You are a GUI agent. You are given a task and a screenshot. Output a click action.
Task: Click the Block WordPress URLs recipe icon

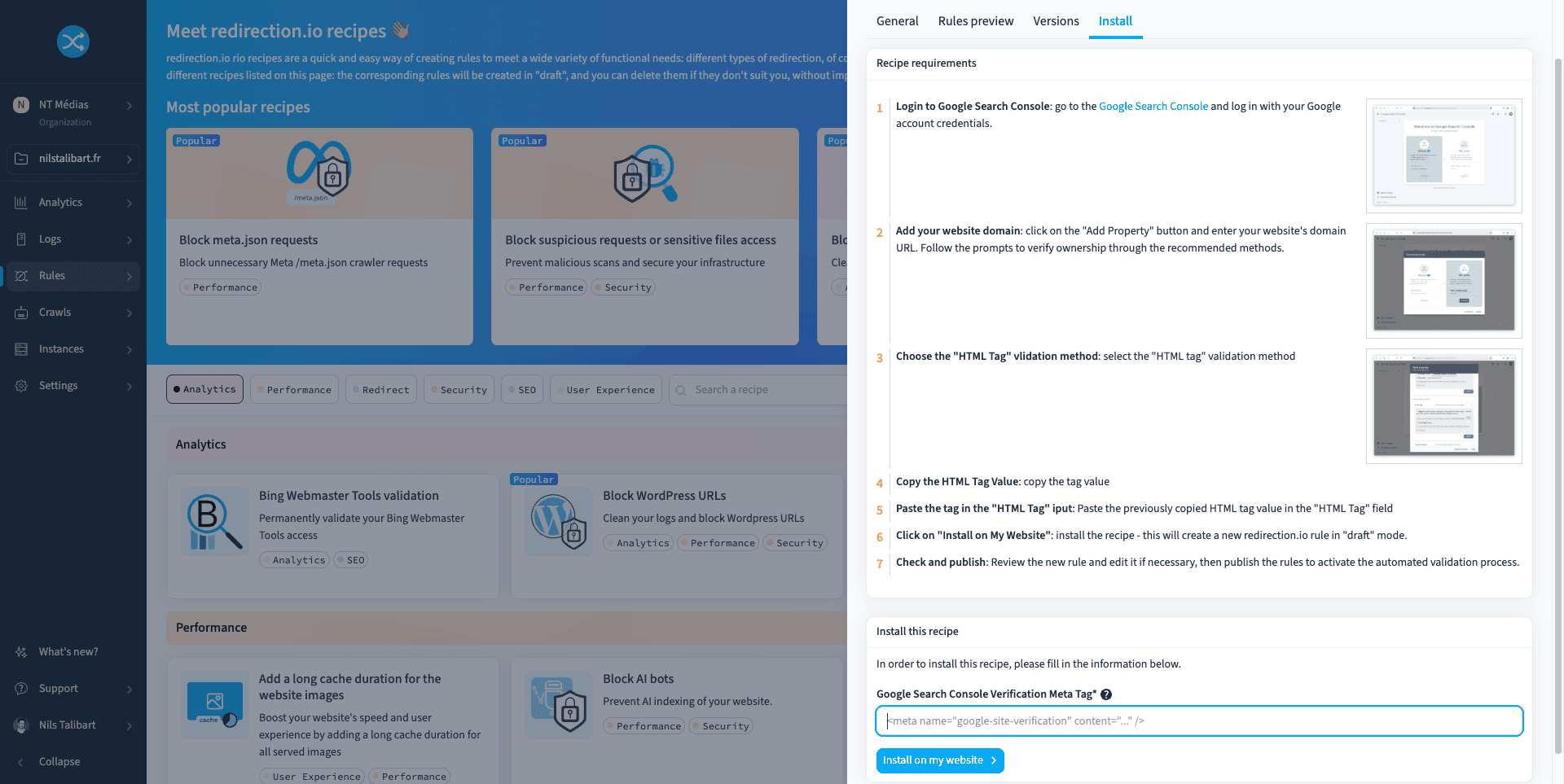559,522
